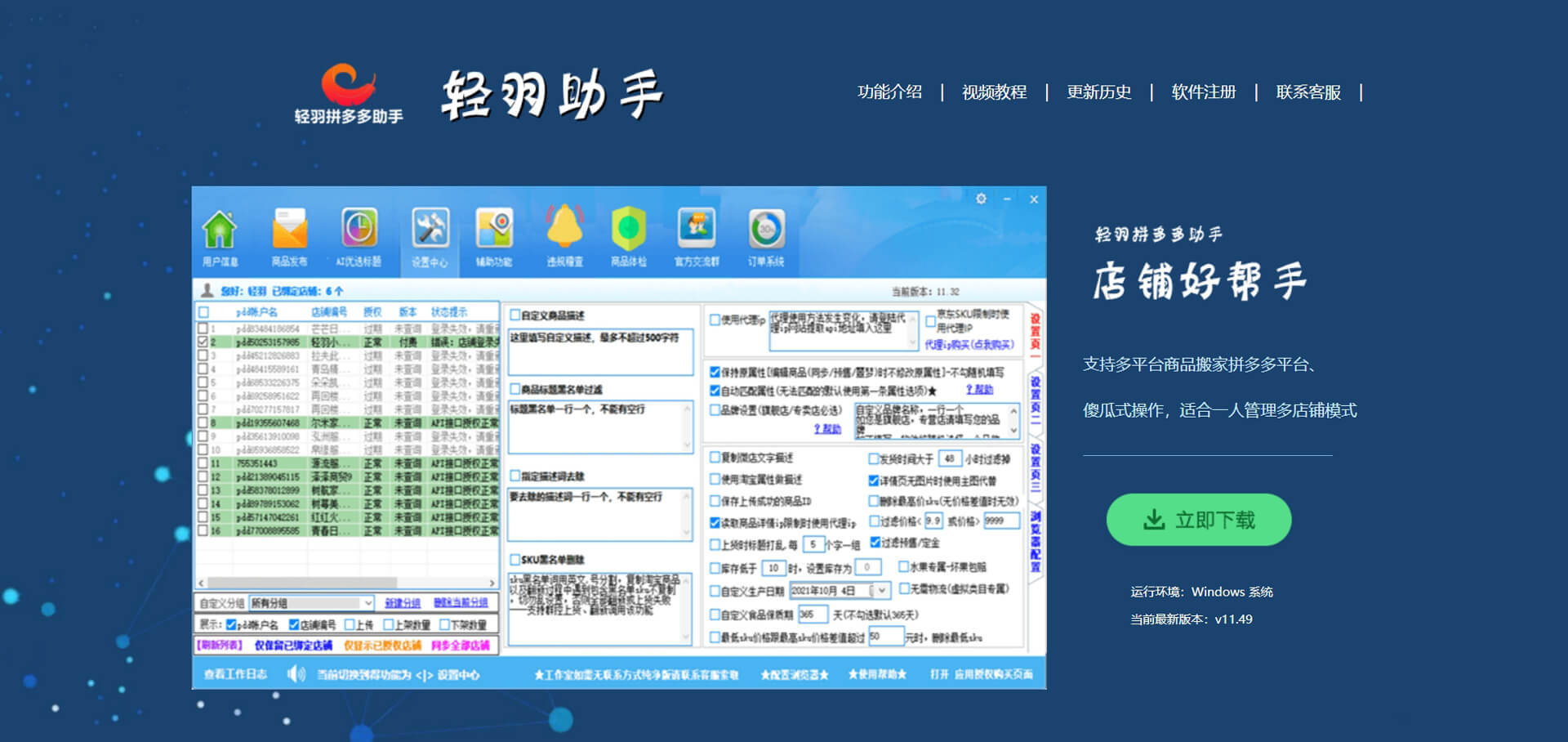
Task: Click the account table horizontal scrollbar
Action: click(302, 583)
